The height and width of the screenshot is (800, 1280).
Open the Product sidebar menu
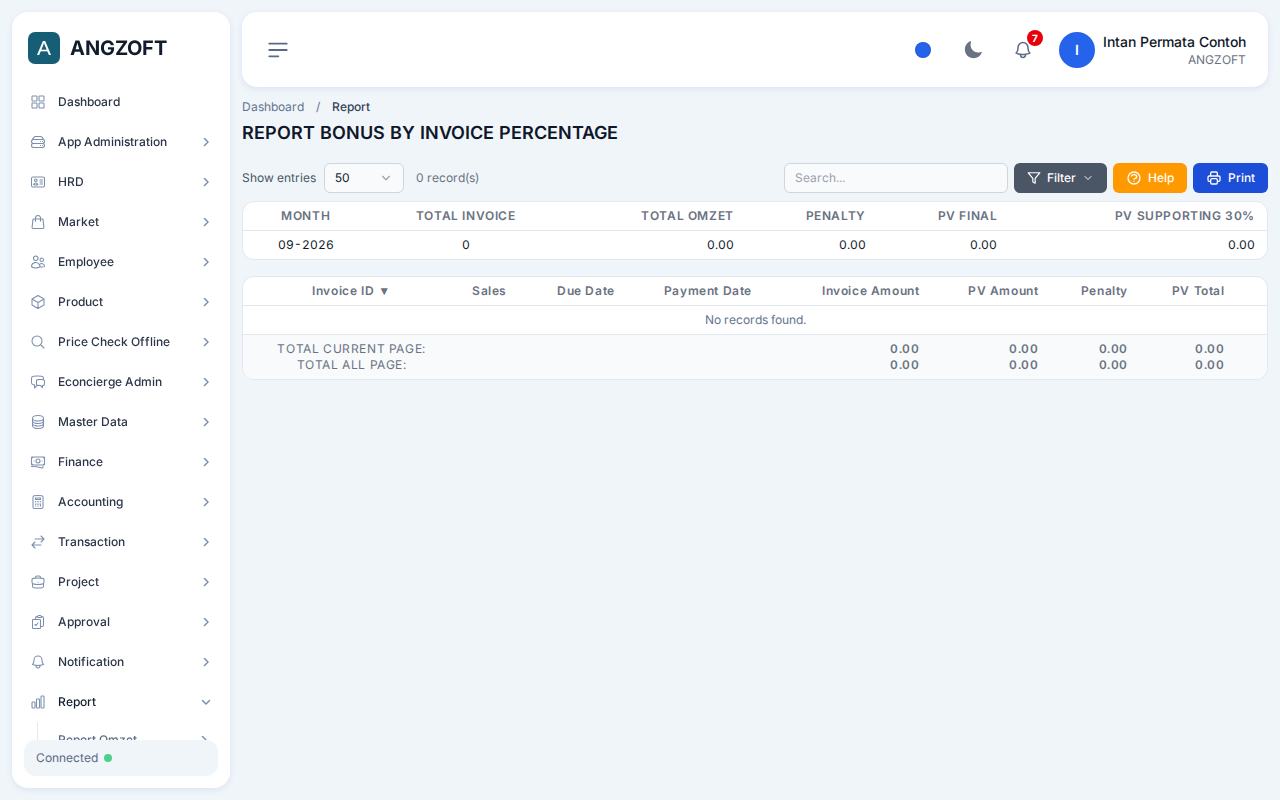pos(121,302)
